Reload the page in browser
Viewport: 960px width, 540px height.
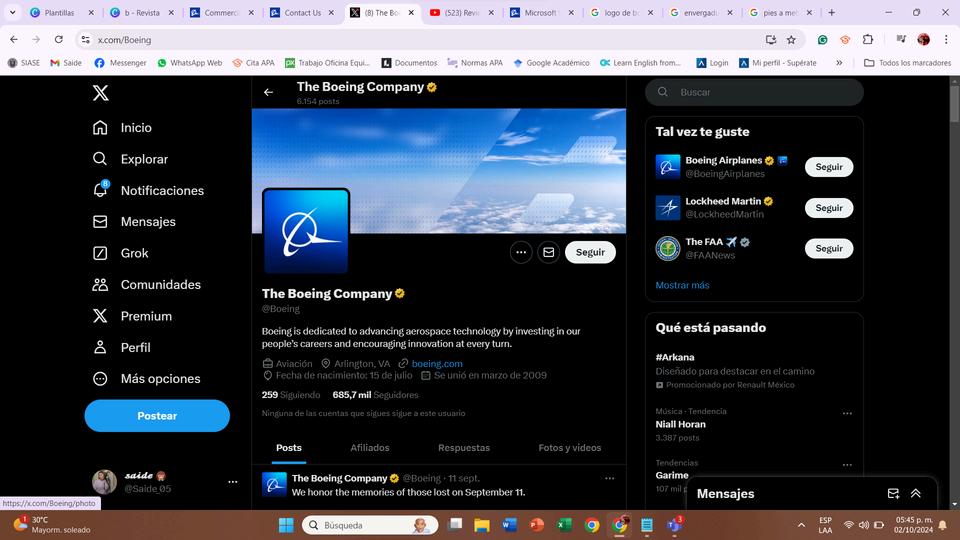click(59, 40)
